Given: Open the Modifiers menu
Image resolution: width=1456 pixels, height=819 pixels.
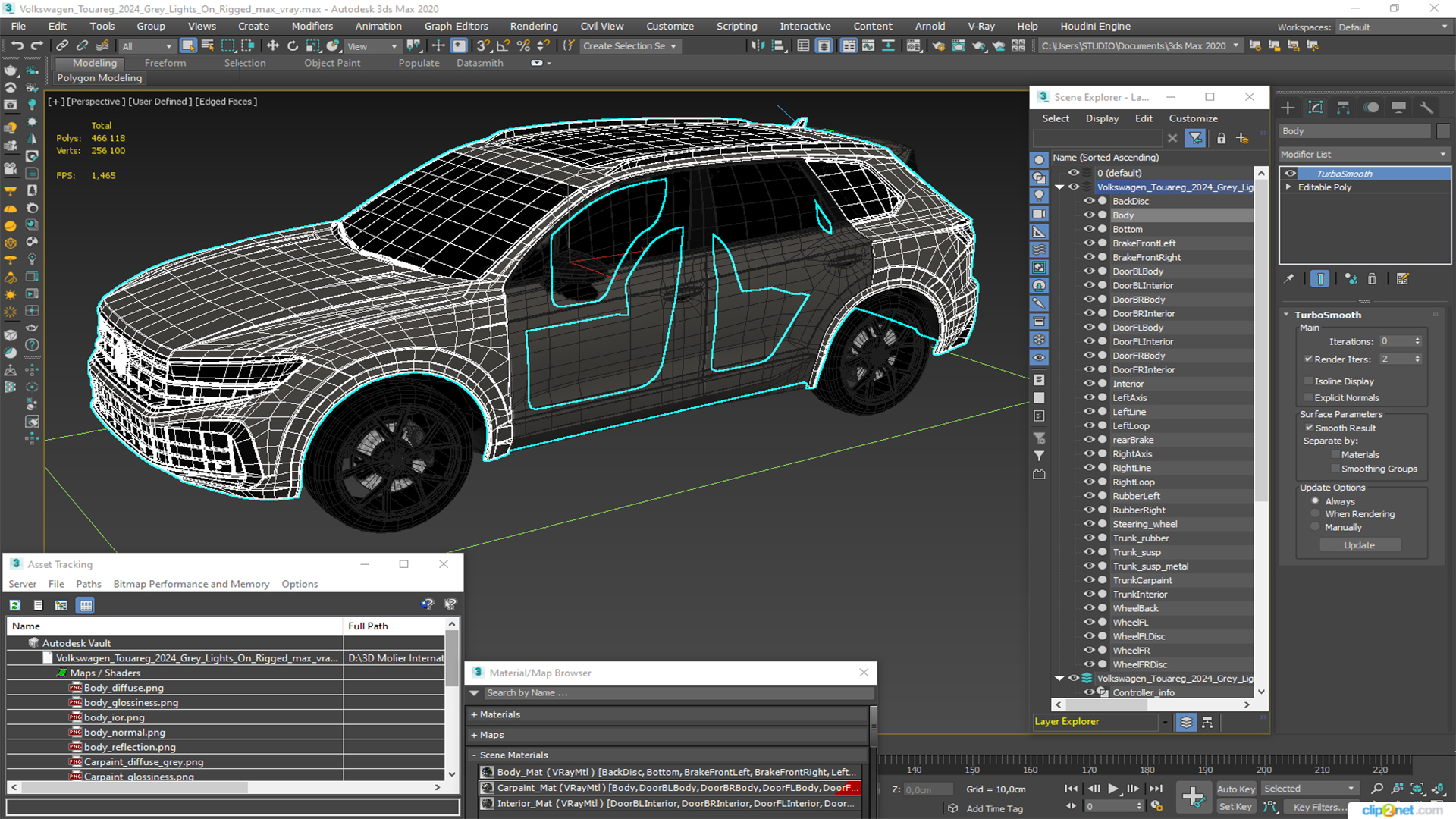Looking at the screenshot, I should click(312, 27).
